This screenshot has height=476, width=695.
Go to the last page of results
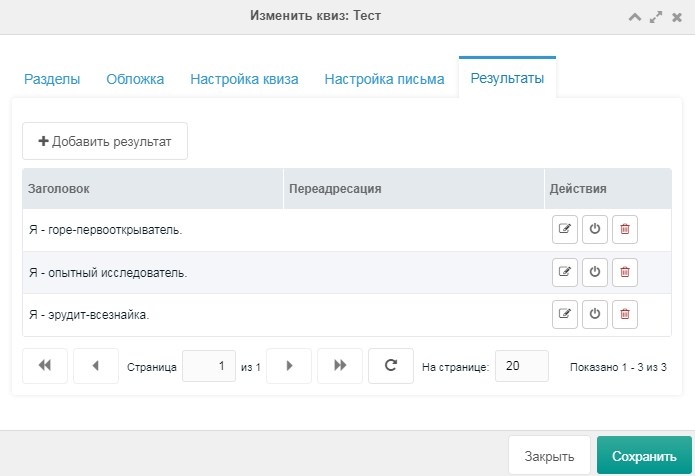click(x=340, y=366)
